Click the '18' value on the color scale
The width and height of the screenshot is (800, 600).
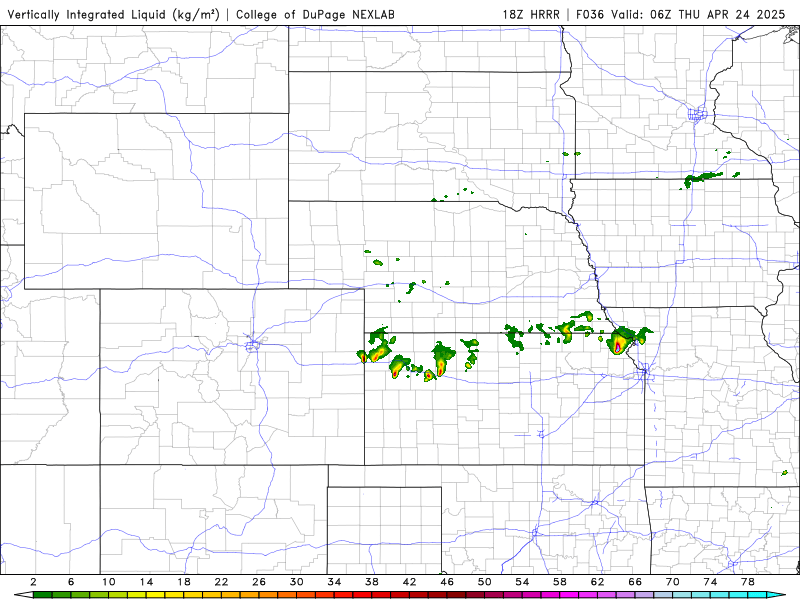coord(184,582)
